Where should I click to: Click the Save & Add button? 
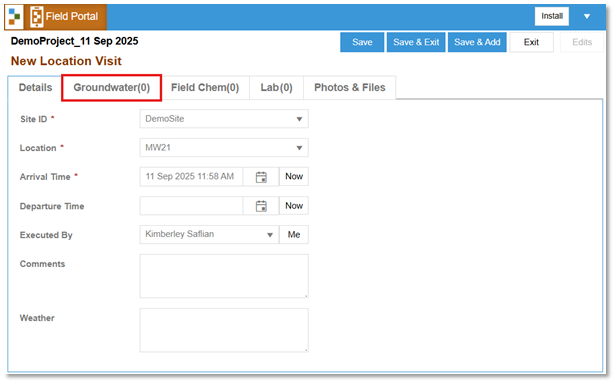click(x=477, y=42)
